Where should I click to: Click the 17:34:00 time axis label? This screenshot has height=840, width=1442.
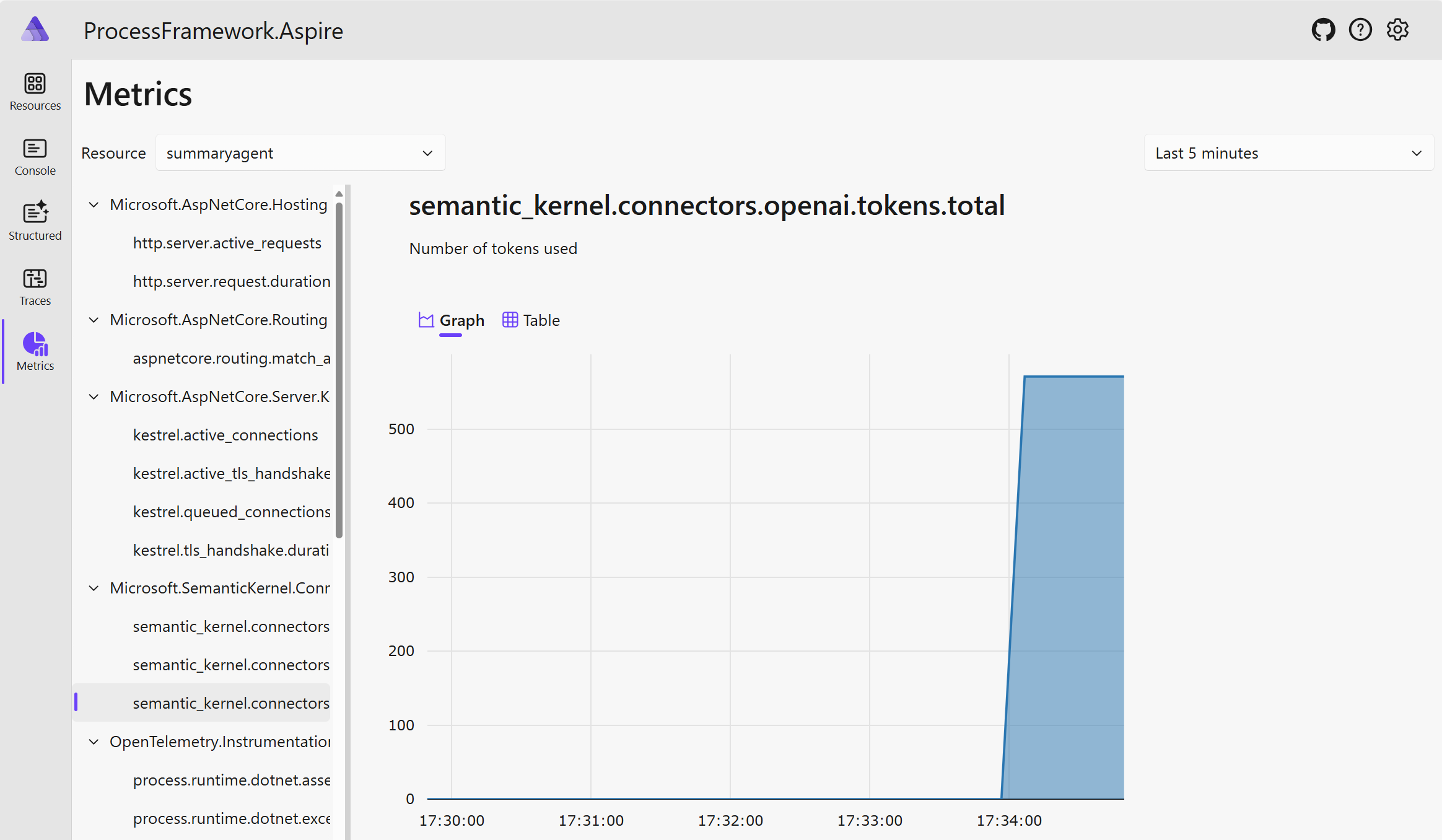point(1009,821)
